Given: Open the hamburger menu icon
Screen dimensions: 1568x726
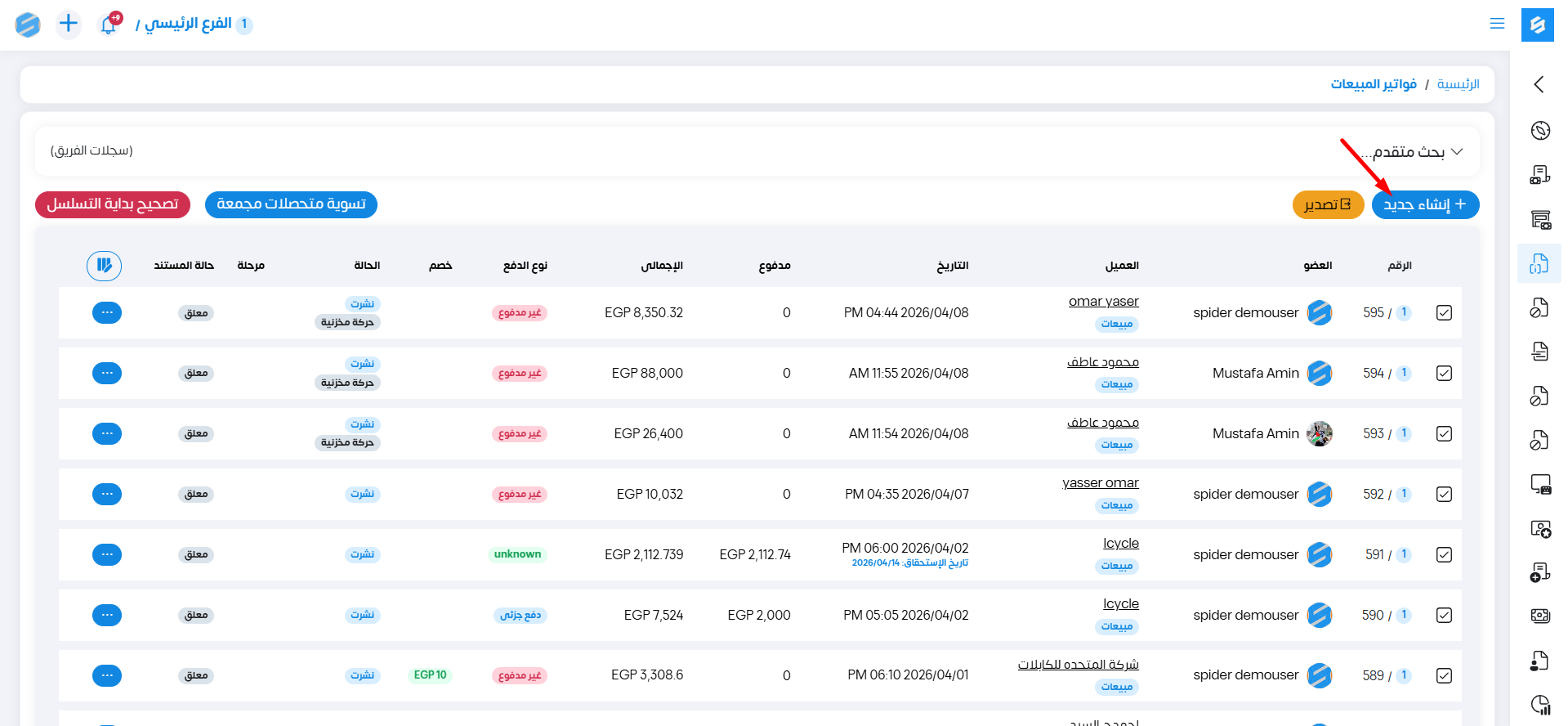Looking at the screenshot, I should coord(1497,24).
